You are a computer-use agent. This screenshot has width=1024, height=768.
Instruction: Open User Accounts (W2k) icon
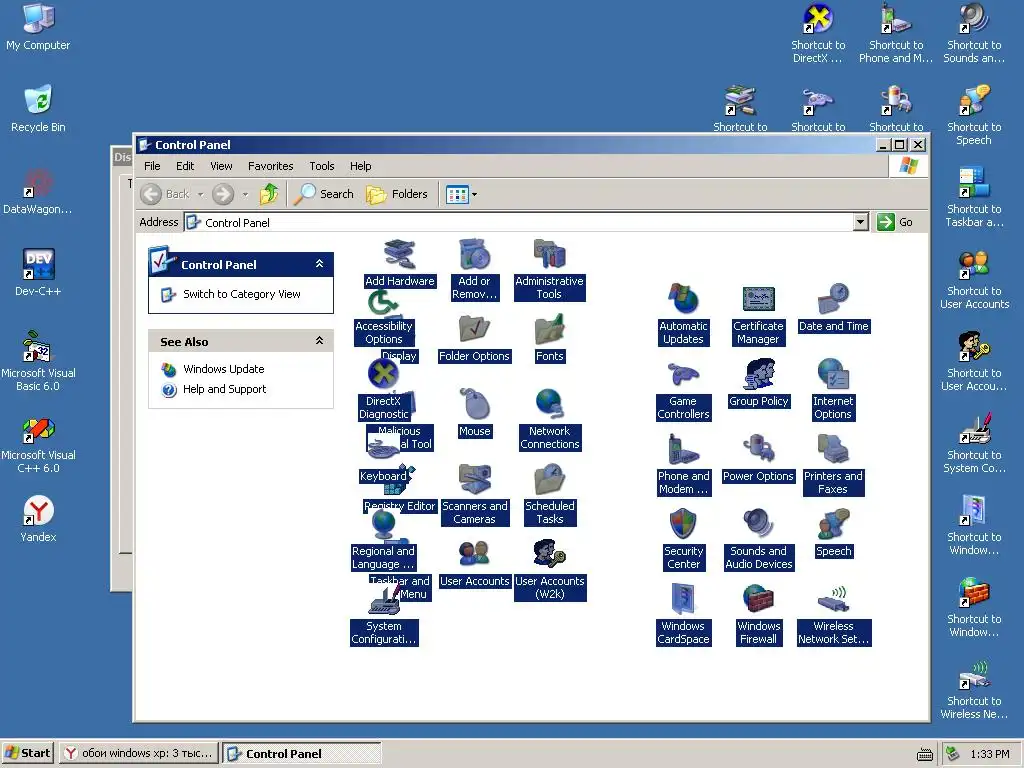pyautogui.click(x=549, y=555)
